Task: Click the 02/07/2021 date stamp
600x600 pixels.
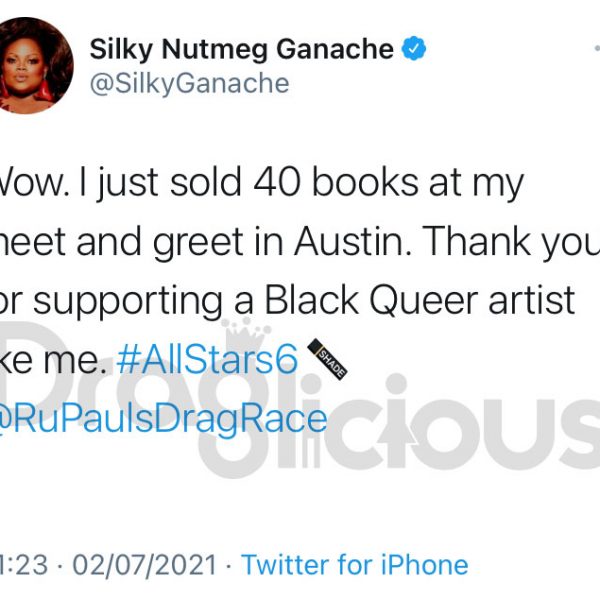Action: (x=145, y=564)
